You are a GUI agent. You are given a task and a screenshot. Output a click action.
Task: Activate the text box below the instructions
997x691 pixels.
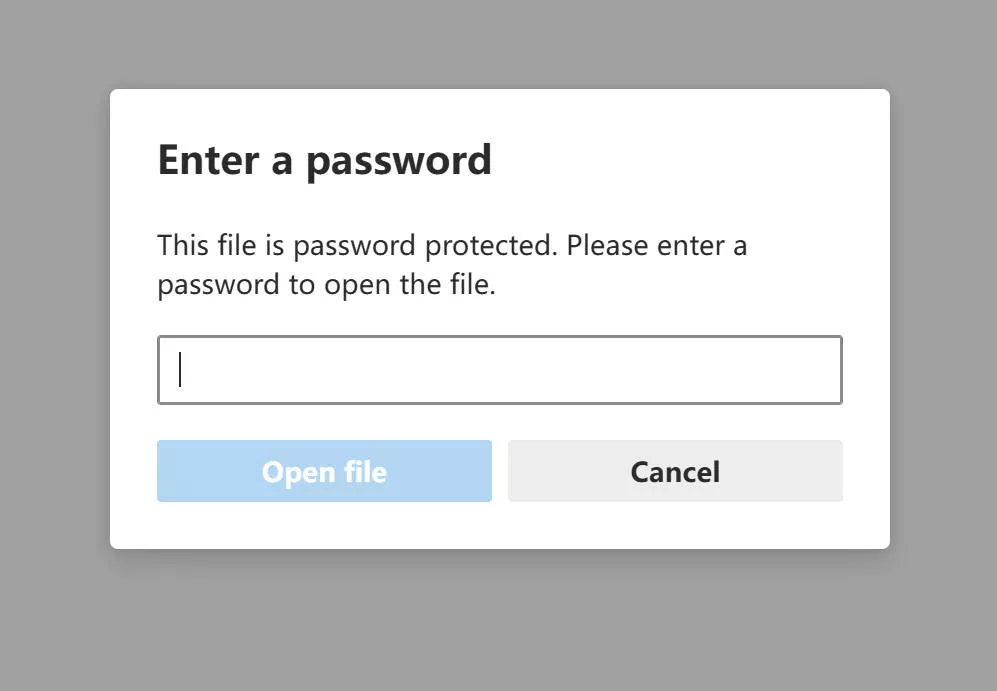(499, 370)
